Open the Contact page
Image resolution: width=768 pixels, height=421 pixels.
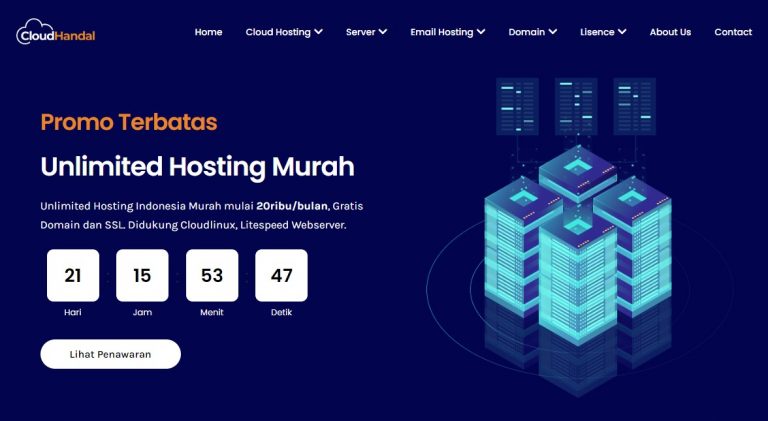pos(733,32)
